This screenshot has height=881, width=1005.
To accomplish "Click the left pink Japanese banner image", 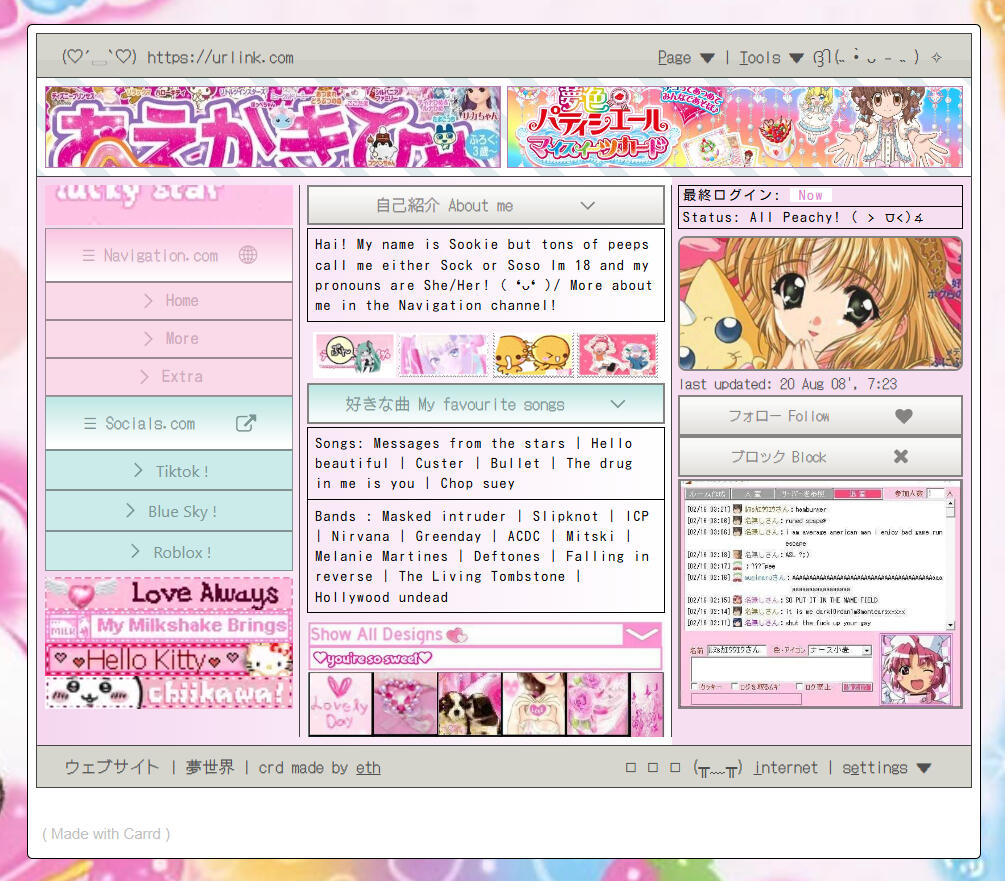I will pyautogui.click(x=273, y=127).
